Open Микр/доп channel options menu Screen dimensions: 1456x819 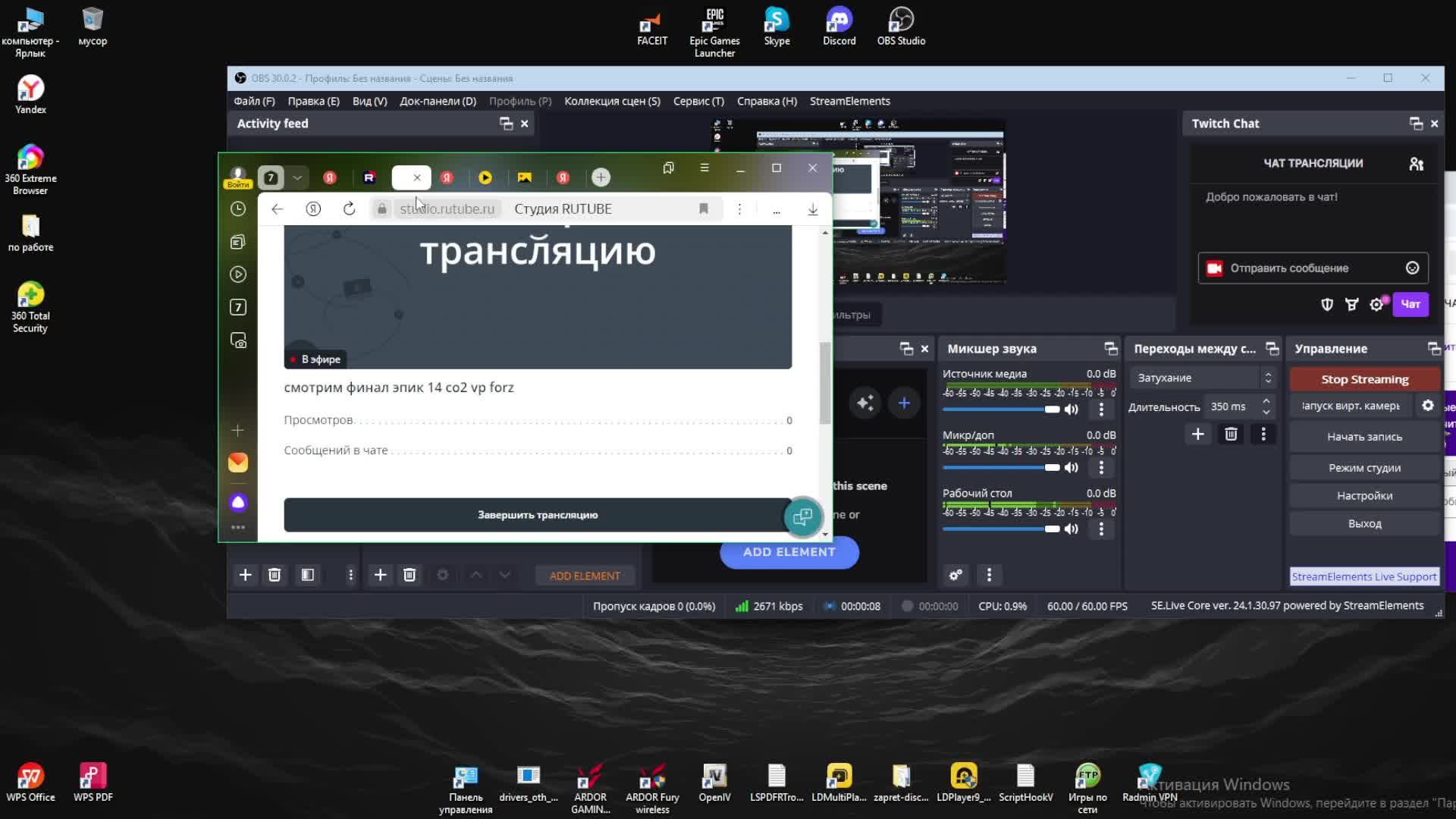pos(1101,468)
